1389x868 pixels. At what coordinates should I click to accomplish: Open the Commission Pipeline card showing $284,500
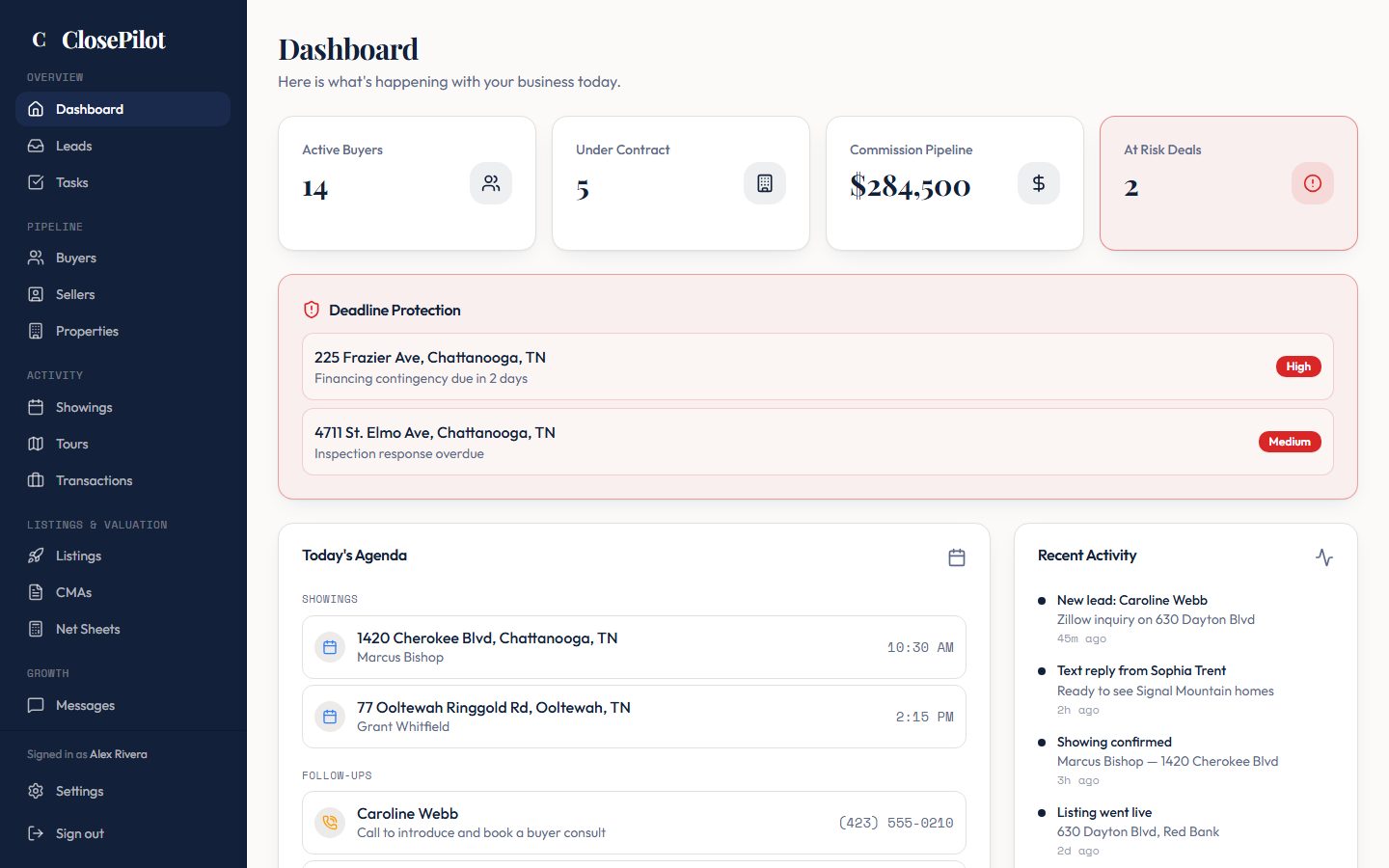[955, 183]
